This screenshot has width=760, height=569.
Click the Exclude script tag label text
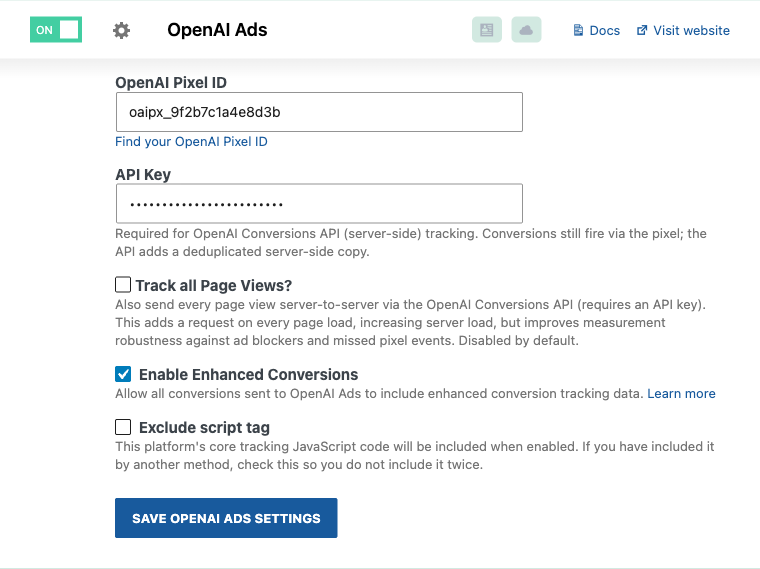204,427
